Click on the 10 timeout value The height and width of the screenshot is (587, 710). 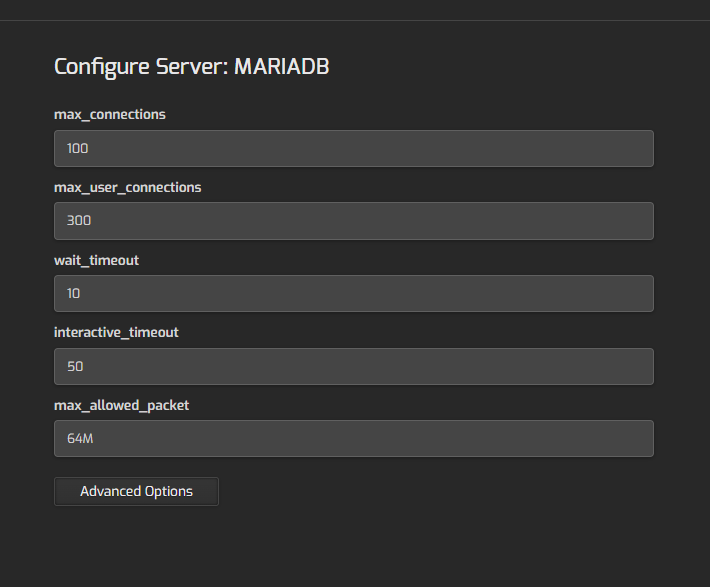pos(73,294)
